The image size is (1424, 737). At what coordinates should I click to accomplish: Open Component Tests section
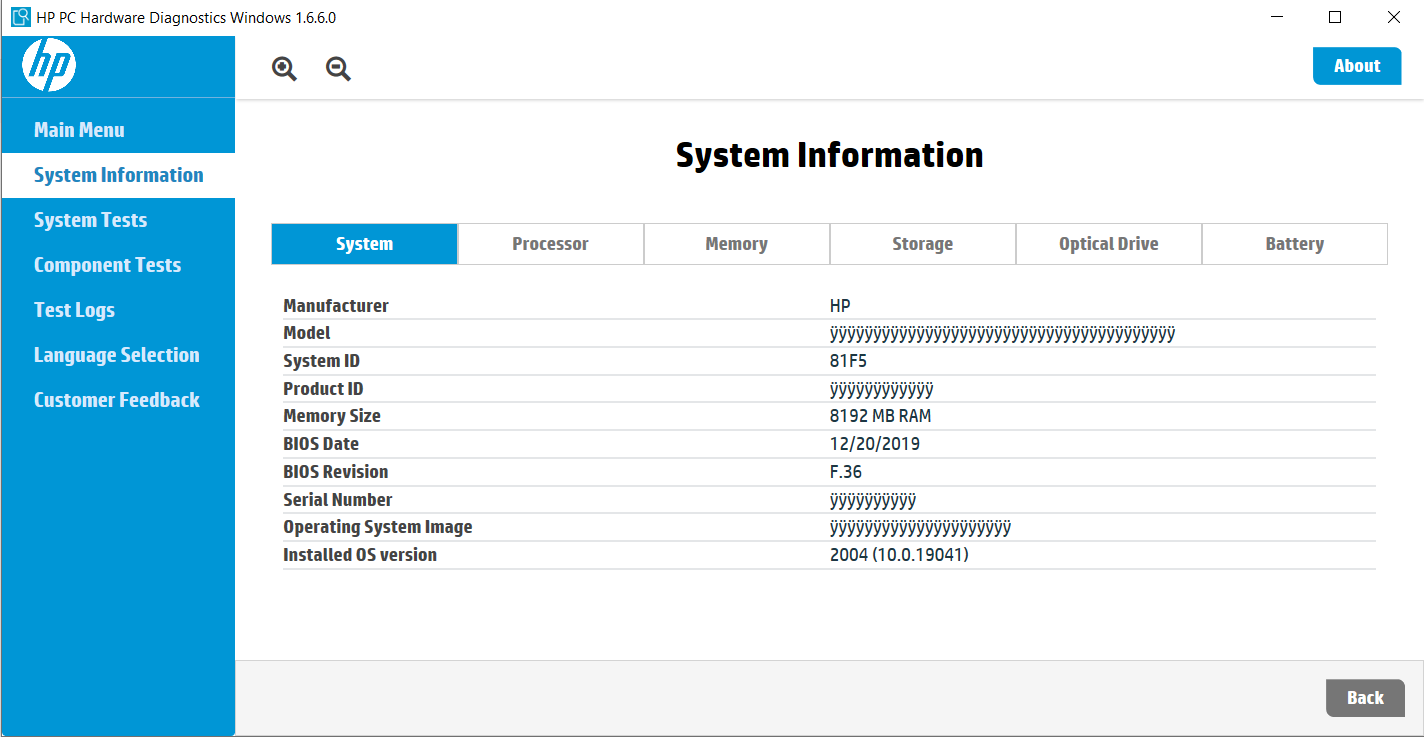click(107, 265)
